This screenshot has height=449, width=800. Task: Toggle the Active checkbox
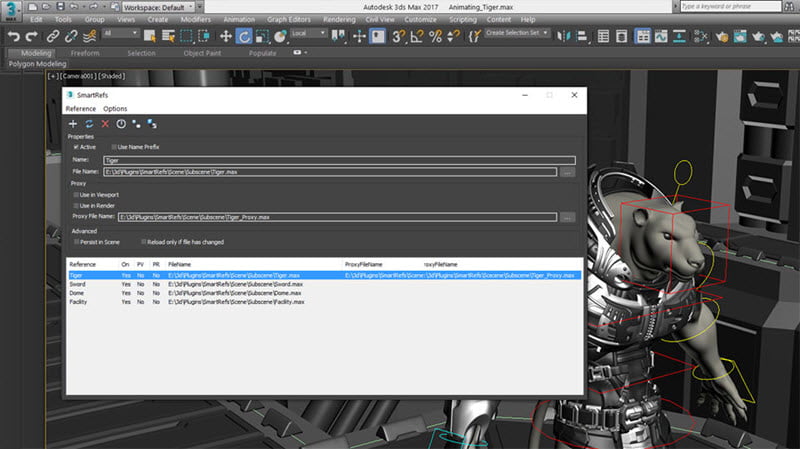pos(77,147)
